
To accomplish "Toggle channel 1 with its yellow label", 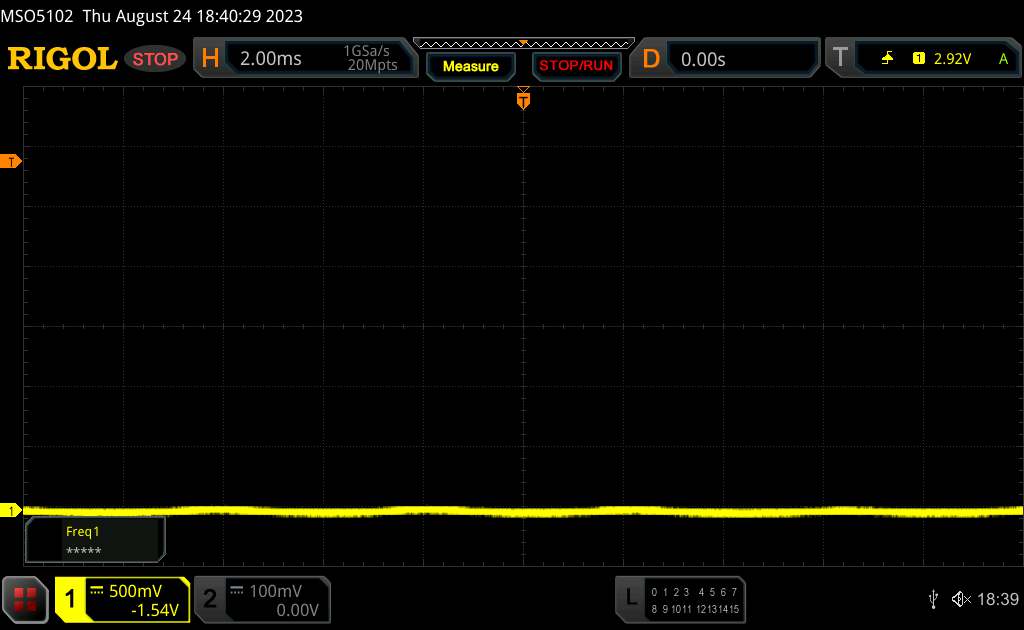I will [70, 599].
